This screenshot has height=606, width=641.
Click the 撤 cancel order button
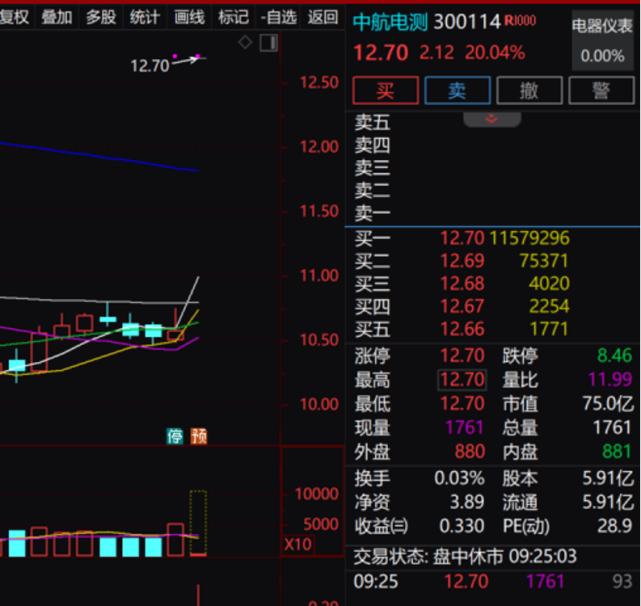pyautogui.click(x=529, y=90)
